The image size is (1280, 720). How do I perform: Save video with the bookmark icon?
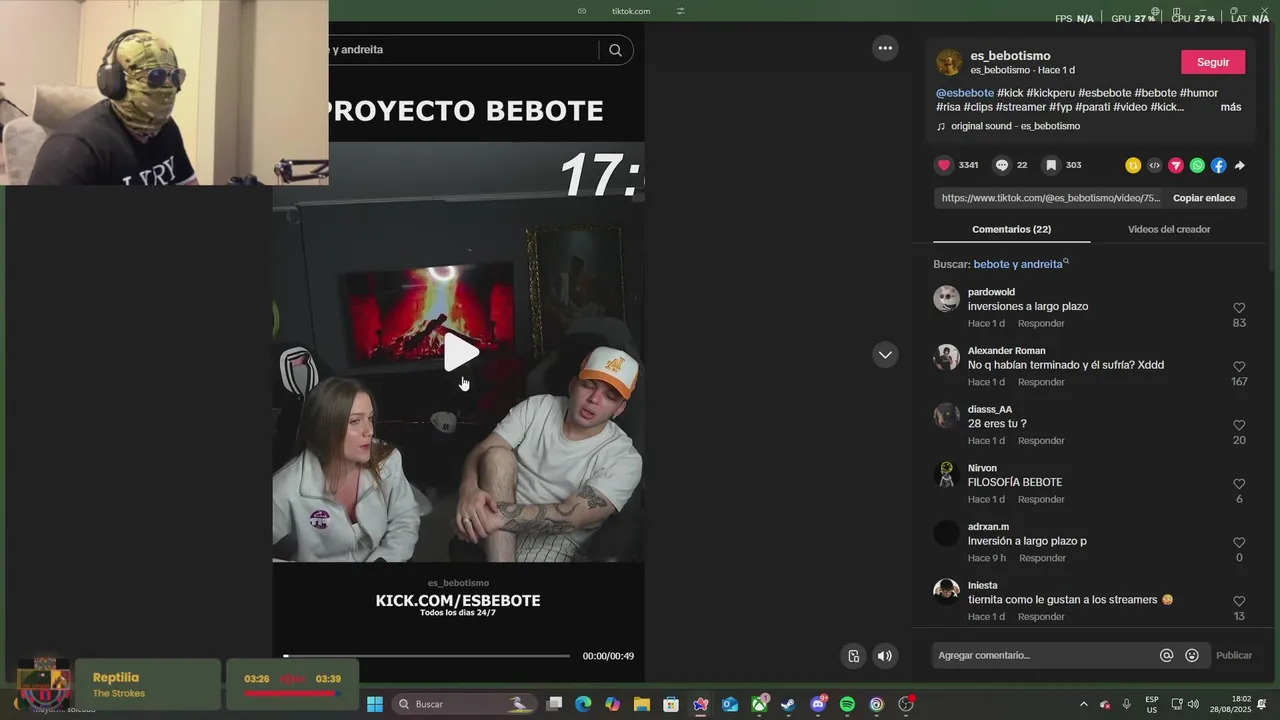(x=1051, y=165)
